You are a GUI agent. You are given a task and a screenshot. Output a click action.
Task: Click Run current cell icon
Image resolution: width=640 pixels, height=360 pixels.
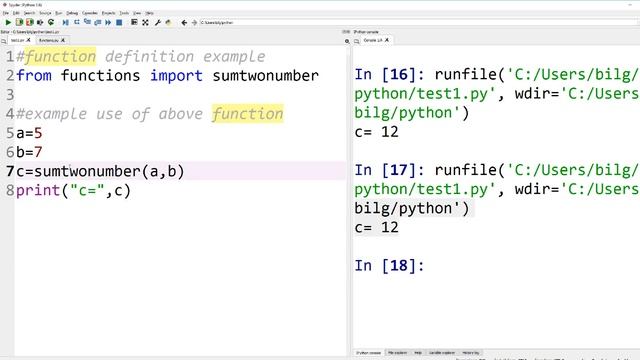19,22
